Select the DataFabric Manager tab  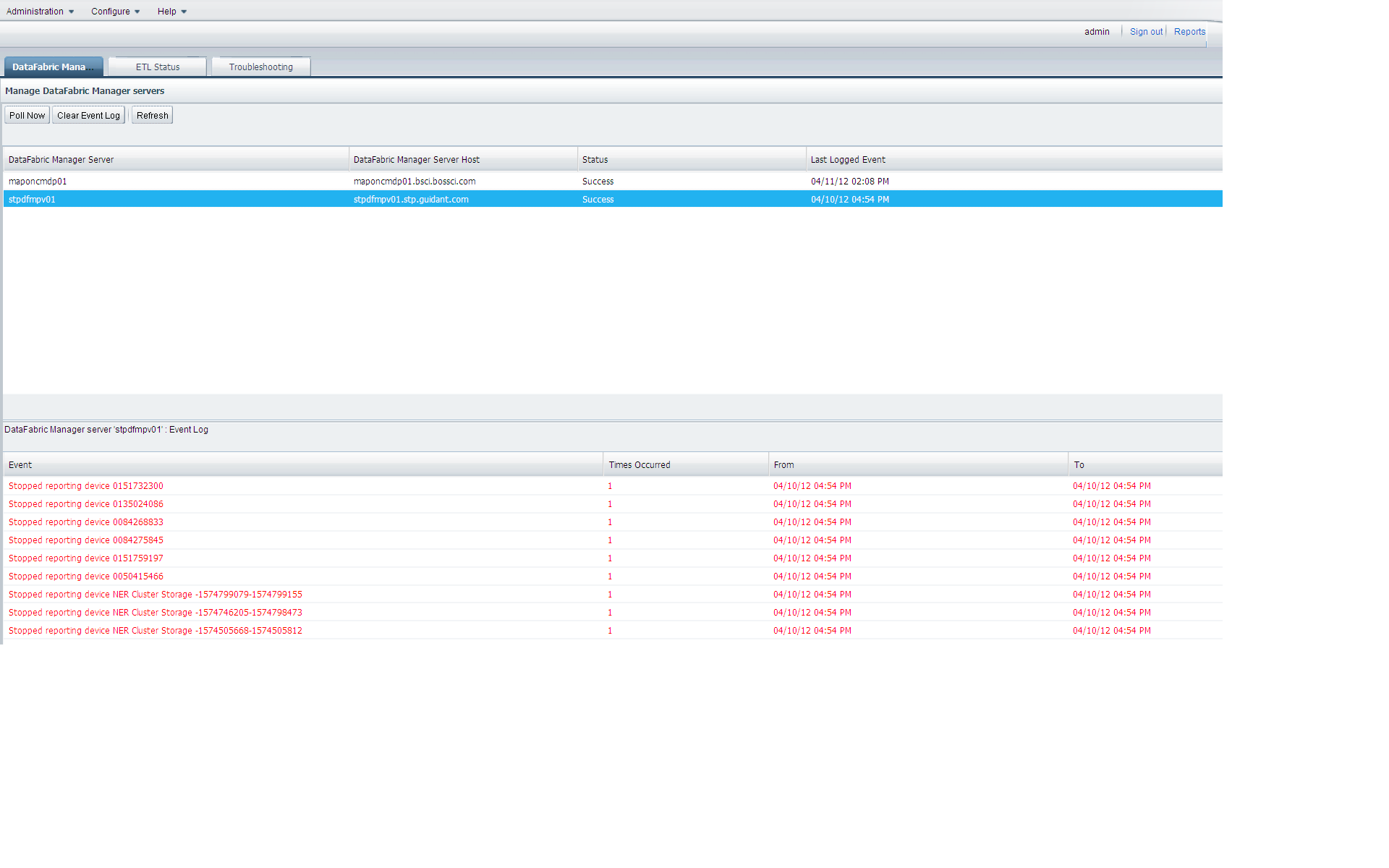click(x=53, y=67)
